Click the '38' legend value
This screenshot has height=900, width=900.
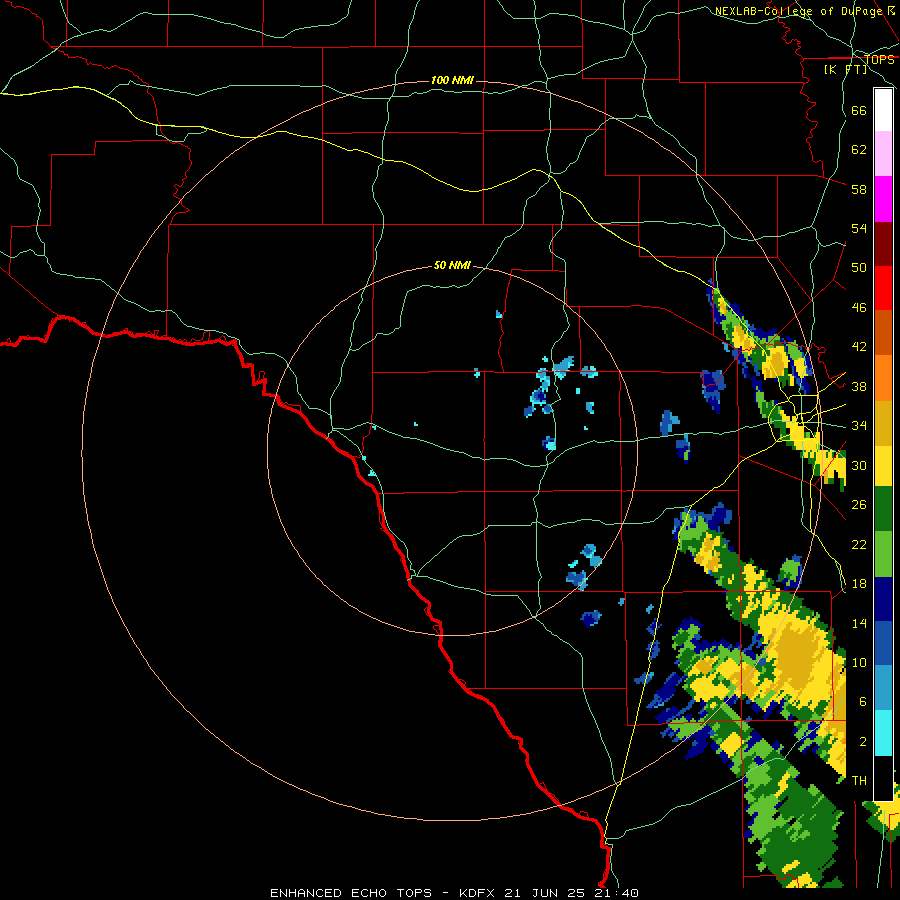(x=859, y=386)
